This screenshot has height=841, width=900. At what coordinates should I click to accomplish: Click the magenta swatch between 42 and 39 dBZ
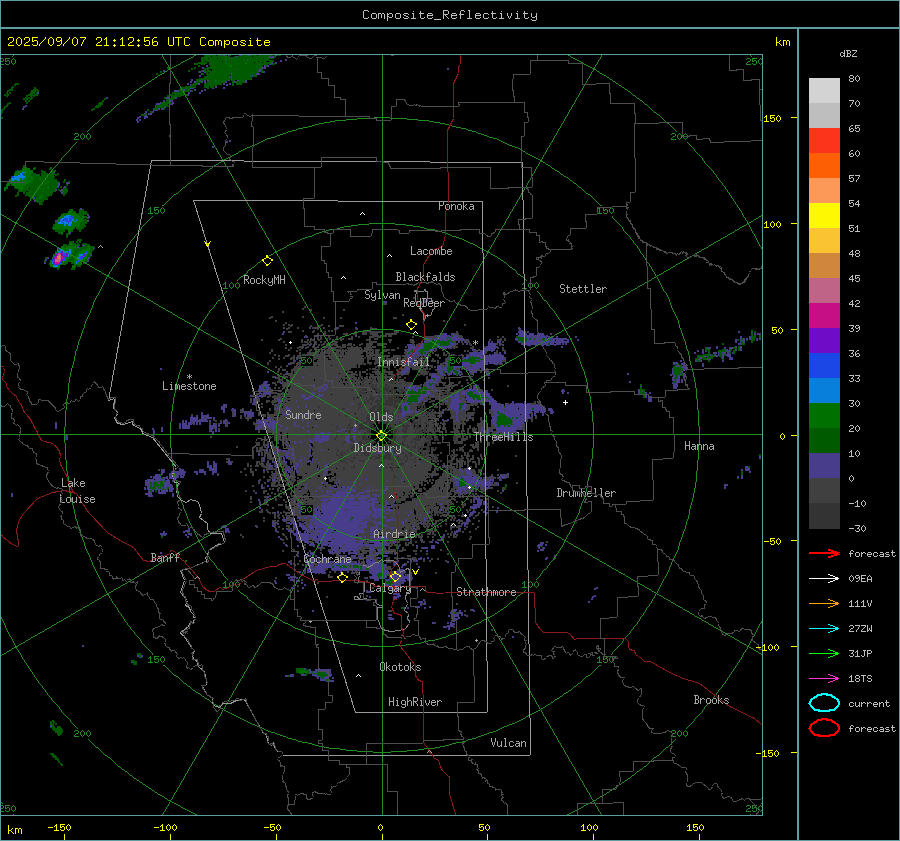pos(824,316)
